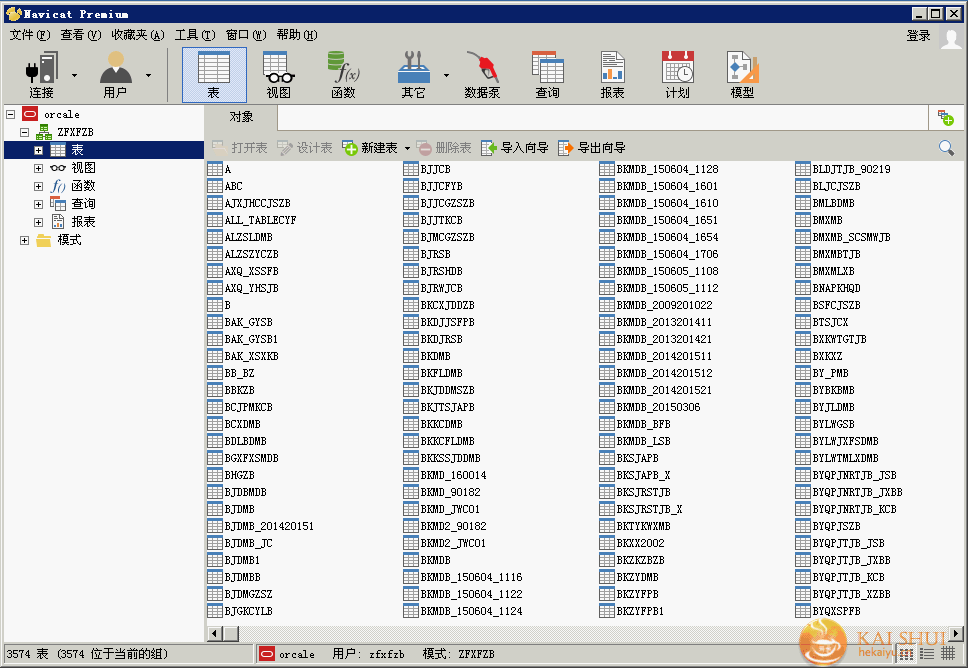This screenshot has height=668, width=968.
Task: Click the table icon beside BYQXSFFB
Action: coord(803,611)
